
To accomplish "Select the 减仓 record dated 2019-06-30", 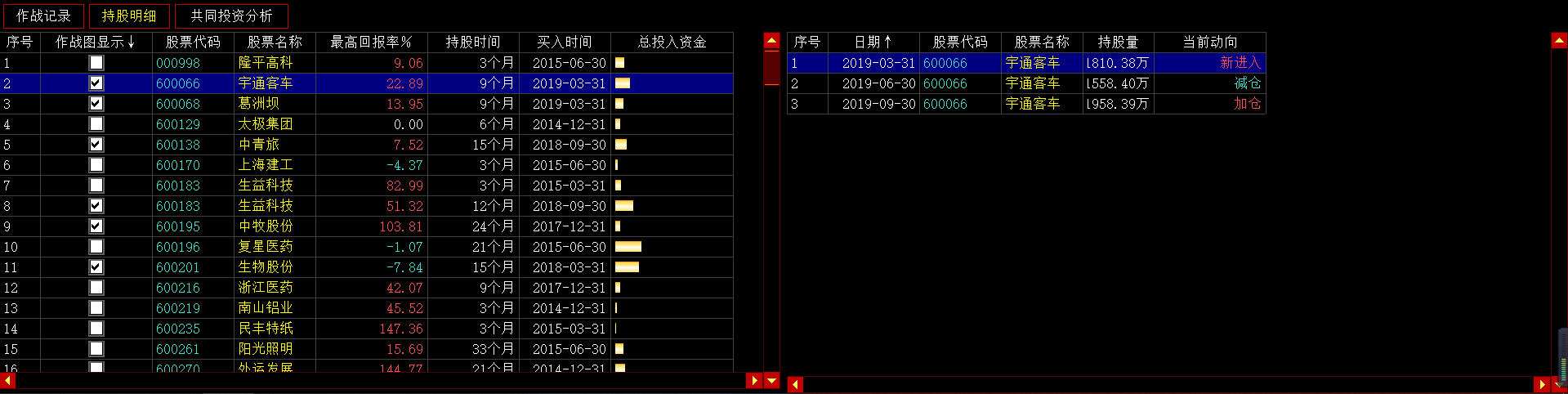I will [x=1025, y=83].
